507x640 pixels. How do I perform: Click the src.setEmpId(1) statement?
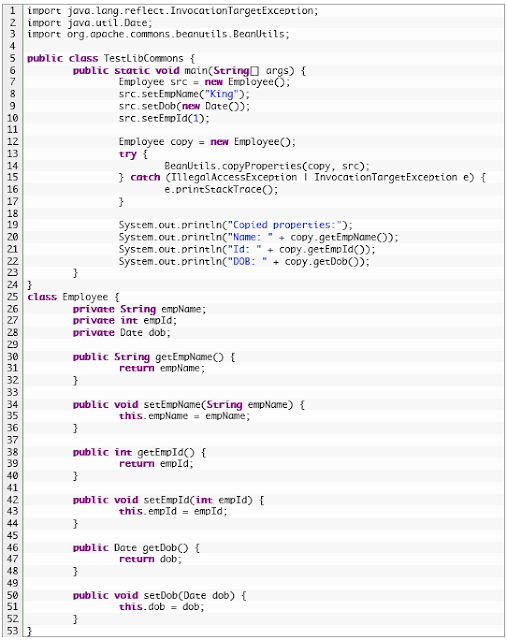pyautogui.click(x=164, y=118)
